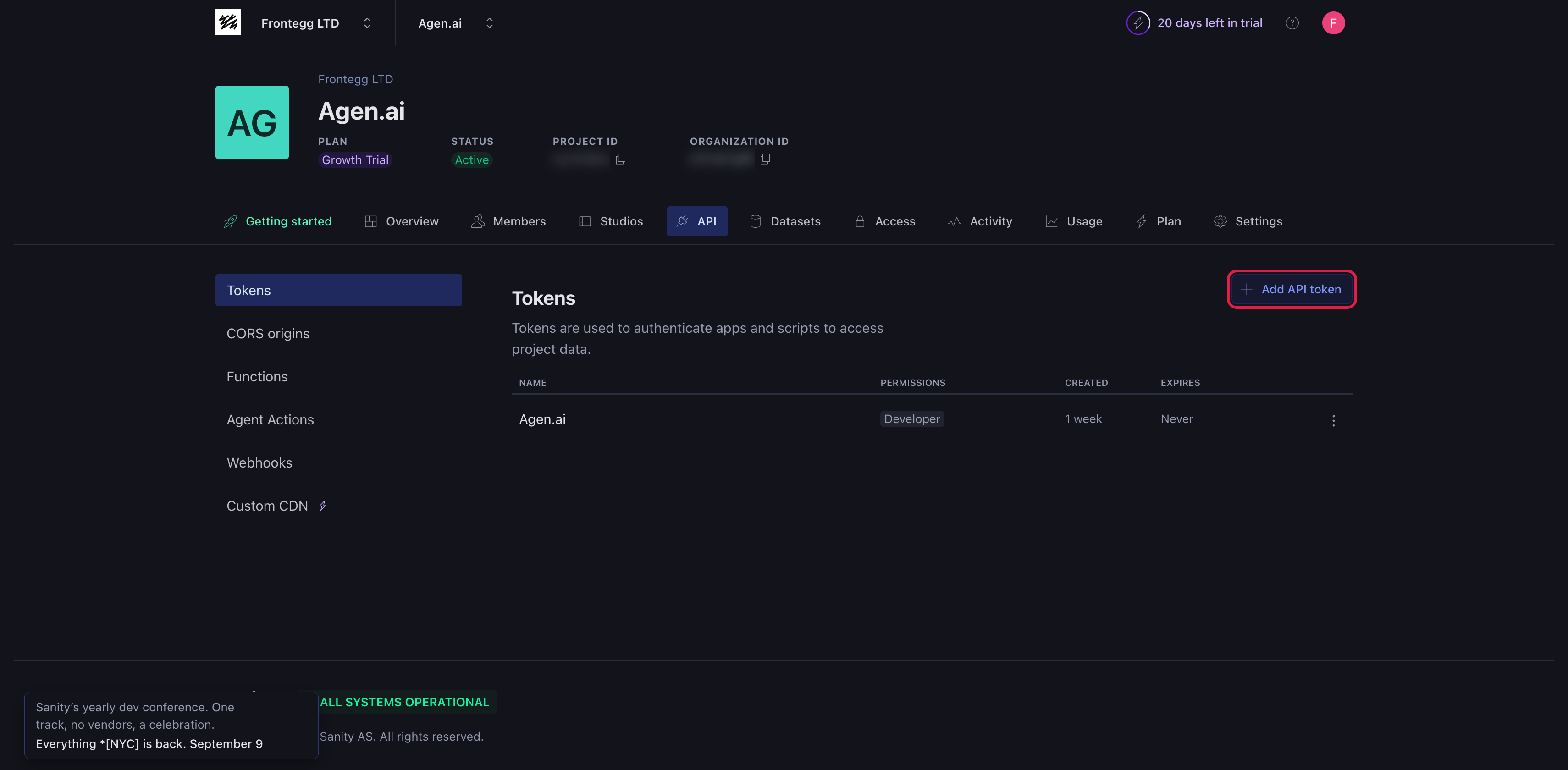Viewport: 1568px width, 770px height.
Task: View the Activity tab
Action: click(x=981, y=221)
